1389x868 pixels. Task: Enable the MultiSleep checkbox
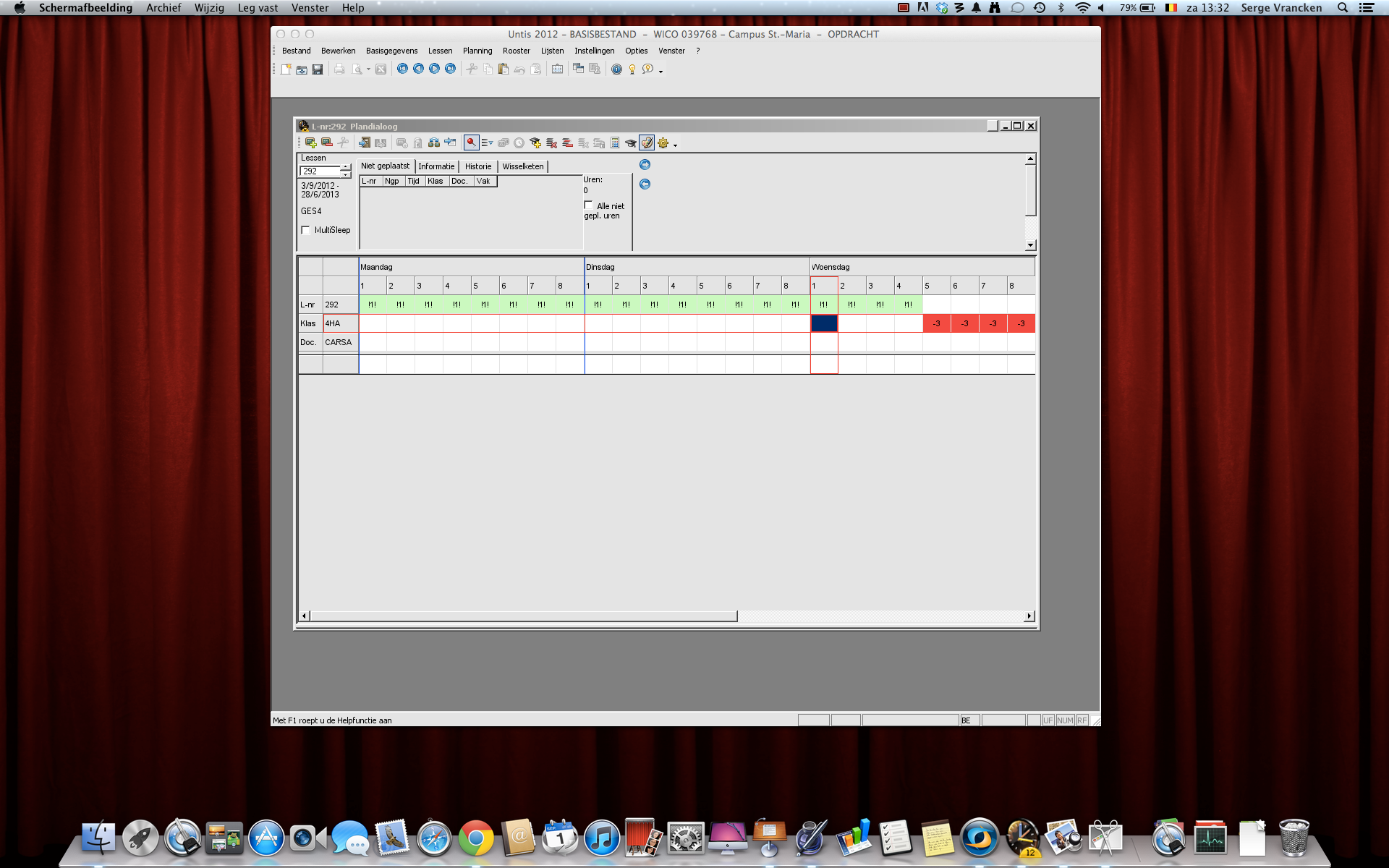[306, 230]
